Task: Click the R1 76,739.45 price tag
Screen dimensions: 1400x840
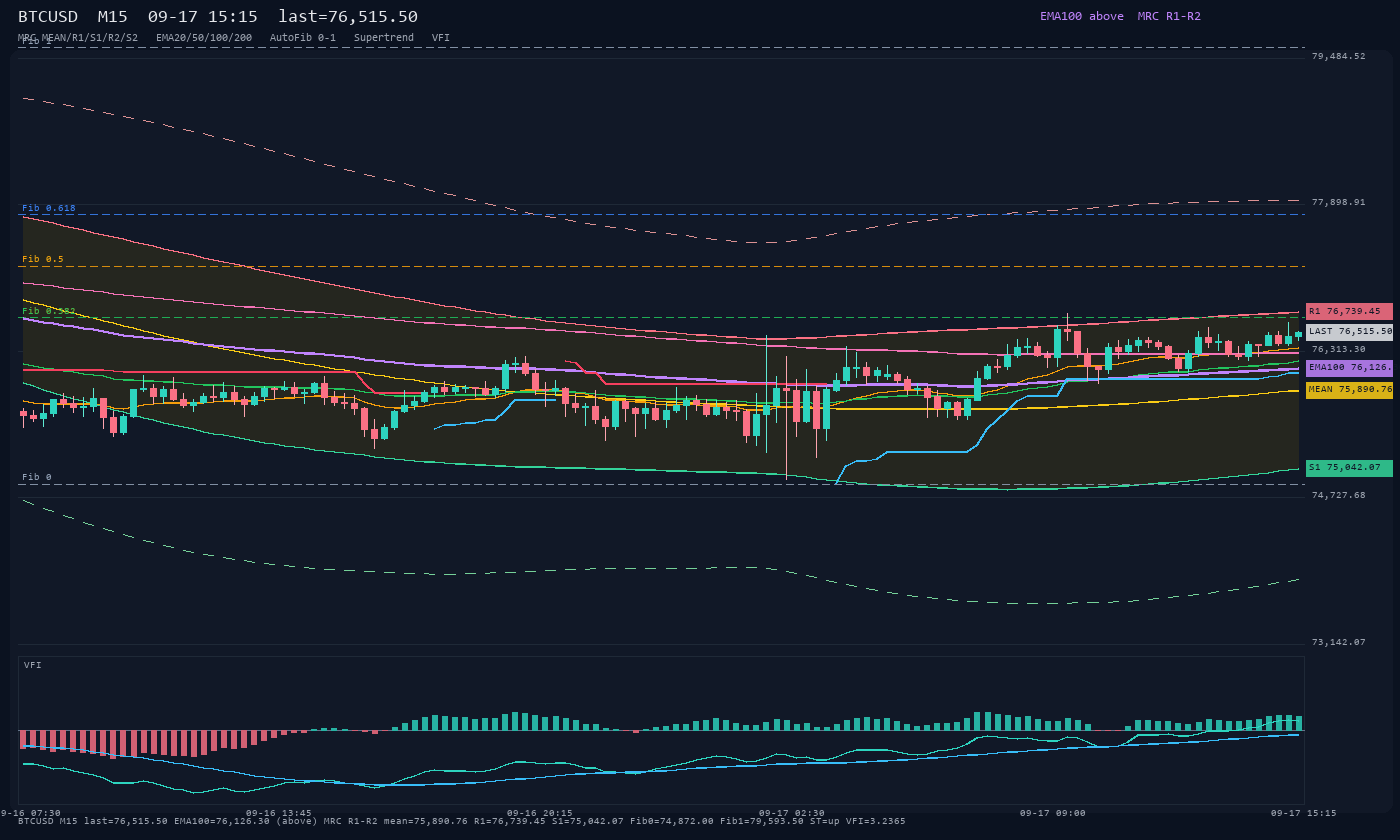Action: tap(1349, 311)
